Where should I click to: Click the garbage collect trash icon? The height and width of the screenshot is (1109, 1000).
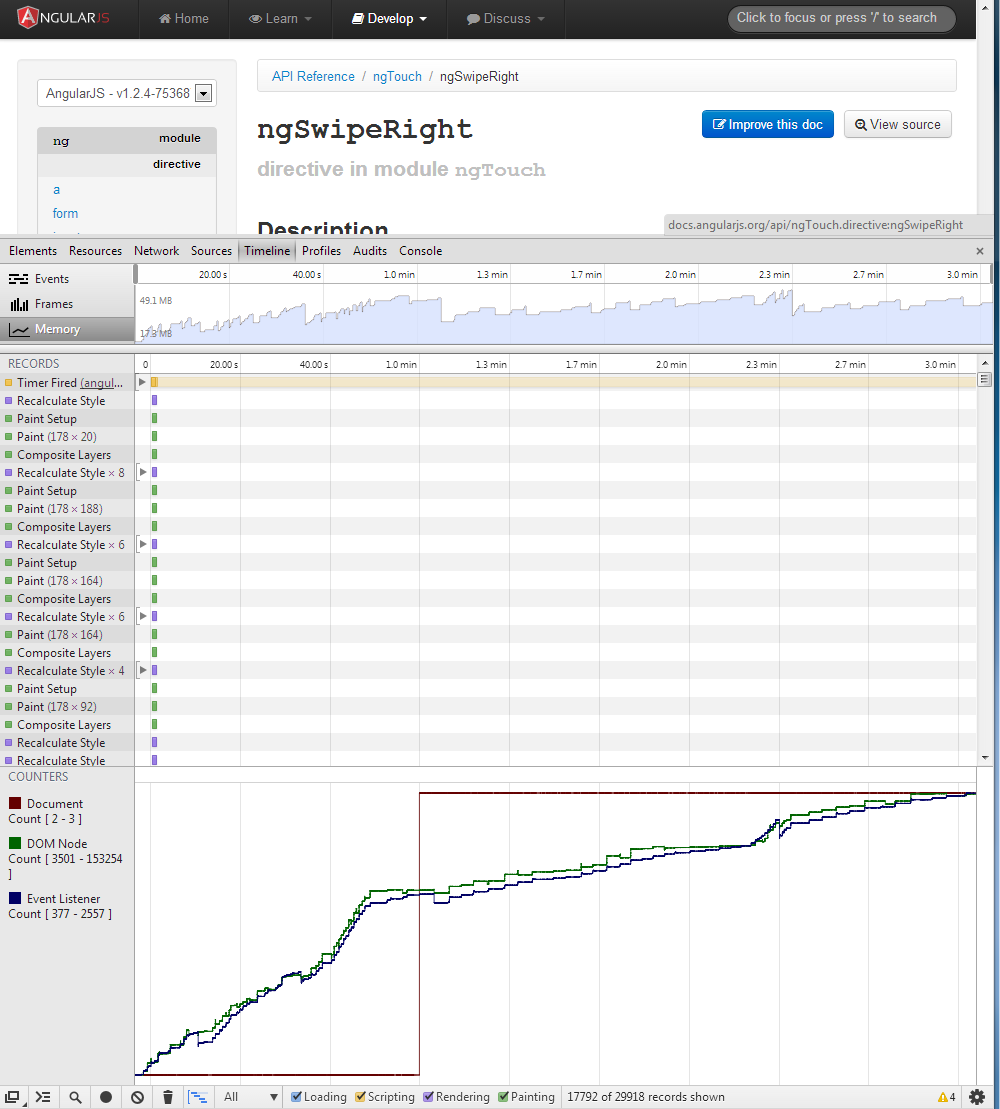[168, 1097]
